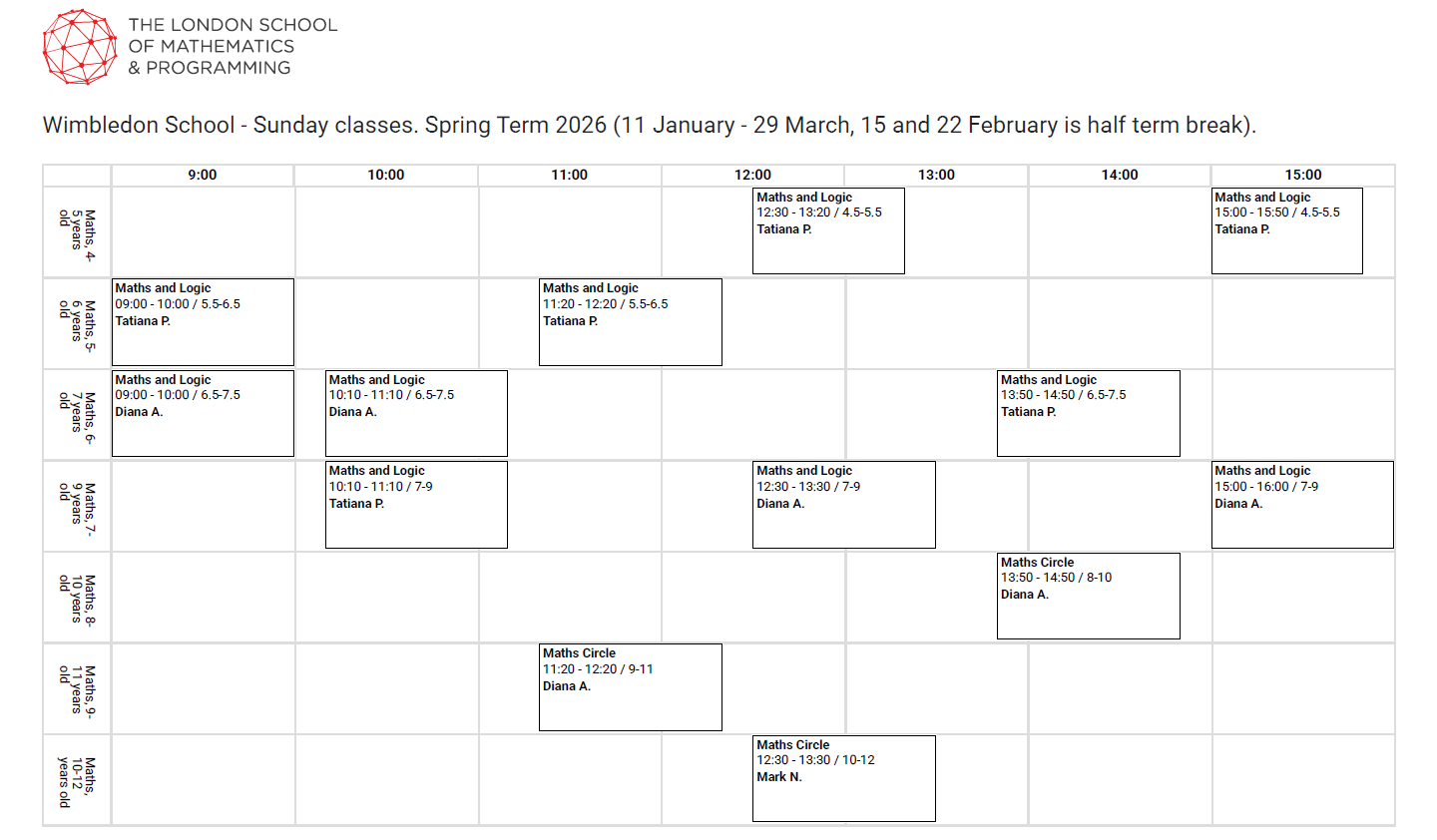Image resolution: width=1437 pixels, height=840 pixels.
Task: Click the London School of Mathematics logo icon
Action: coord(80,47)
